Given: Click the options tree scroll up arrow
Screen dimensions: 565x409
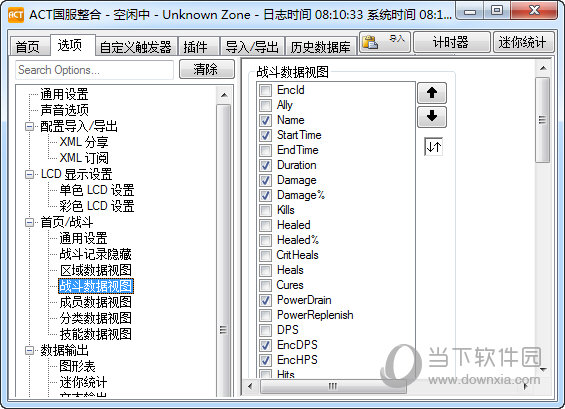Looking at the screenshot, I should [224, 95].
